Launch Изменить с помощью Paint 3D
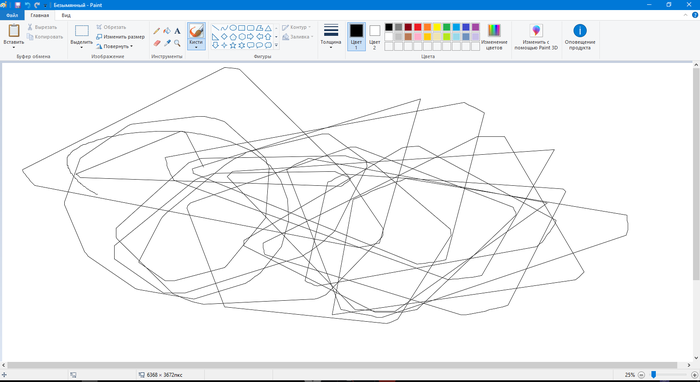 click(536, 37)
